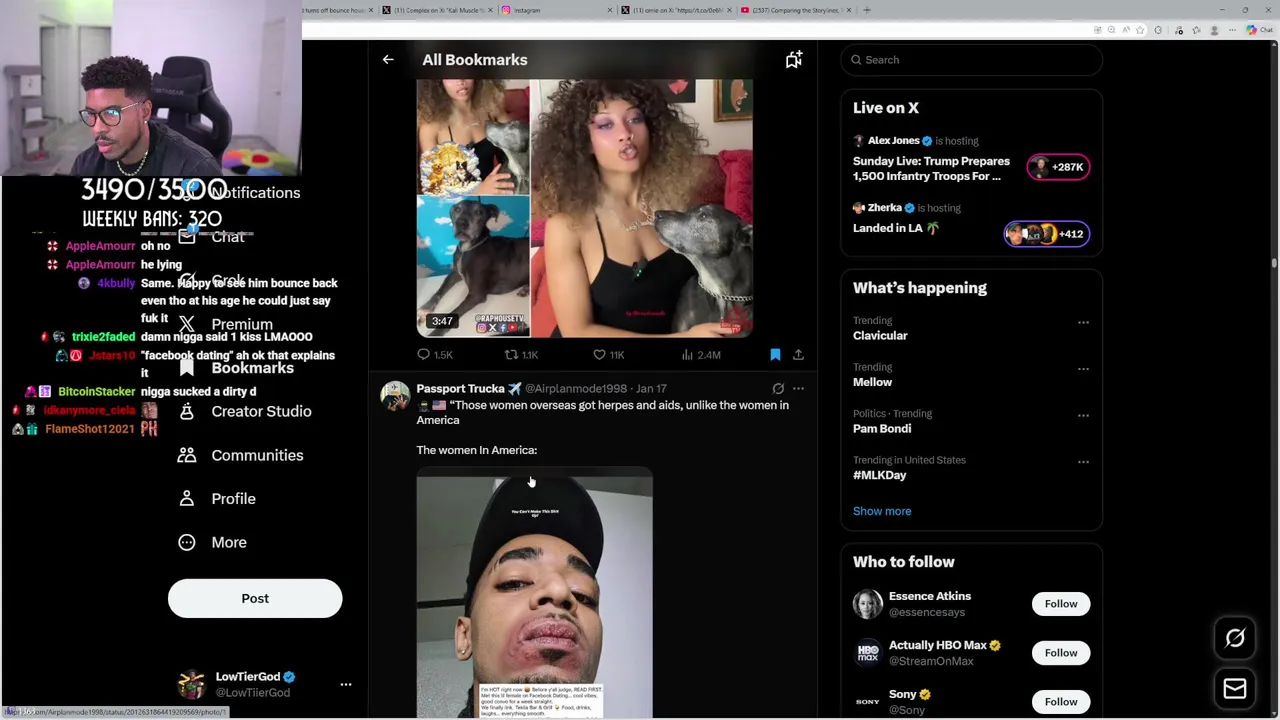1280x720 pixels.
Task: Open more options for Clavicular trend
Action: pyautogui.click(x=1083, y=322)
